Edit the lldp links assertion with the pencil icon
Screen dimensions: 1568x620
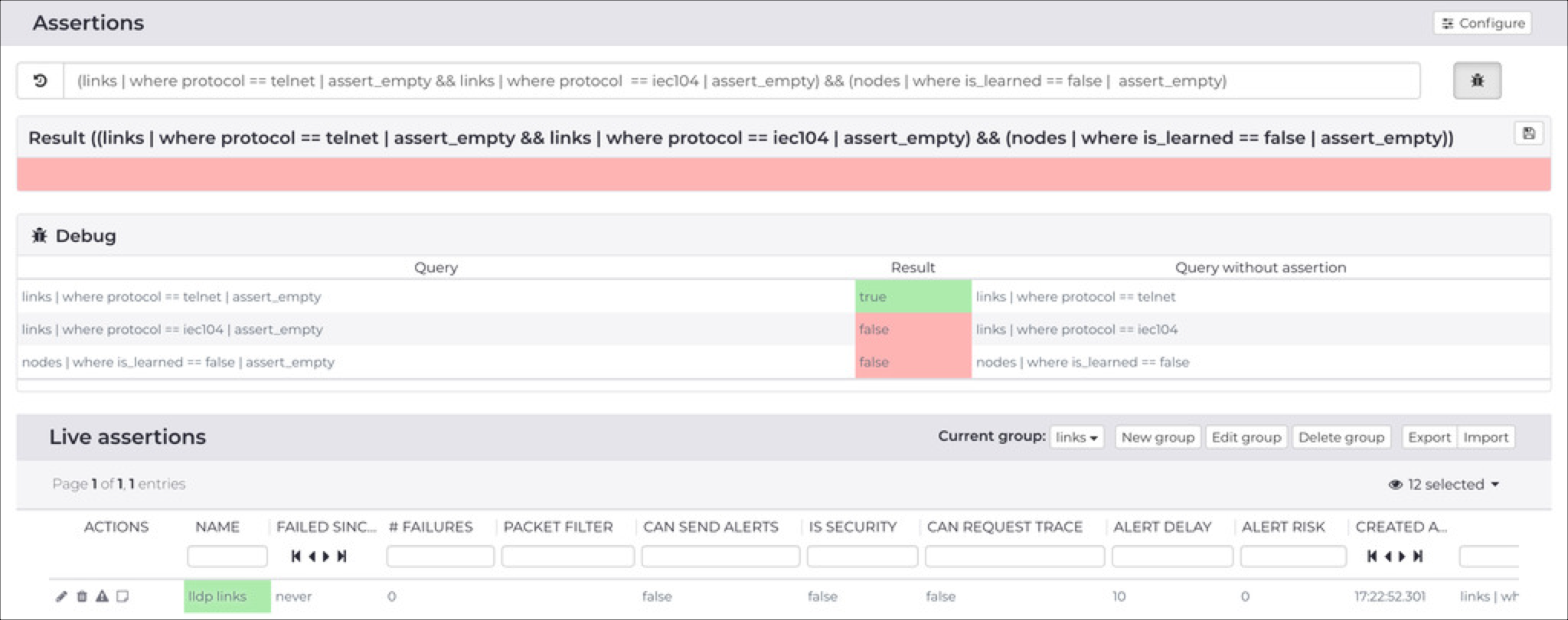(x=61, y=596)
